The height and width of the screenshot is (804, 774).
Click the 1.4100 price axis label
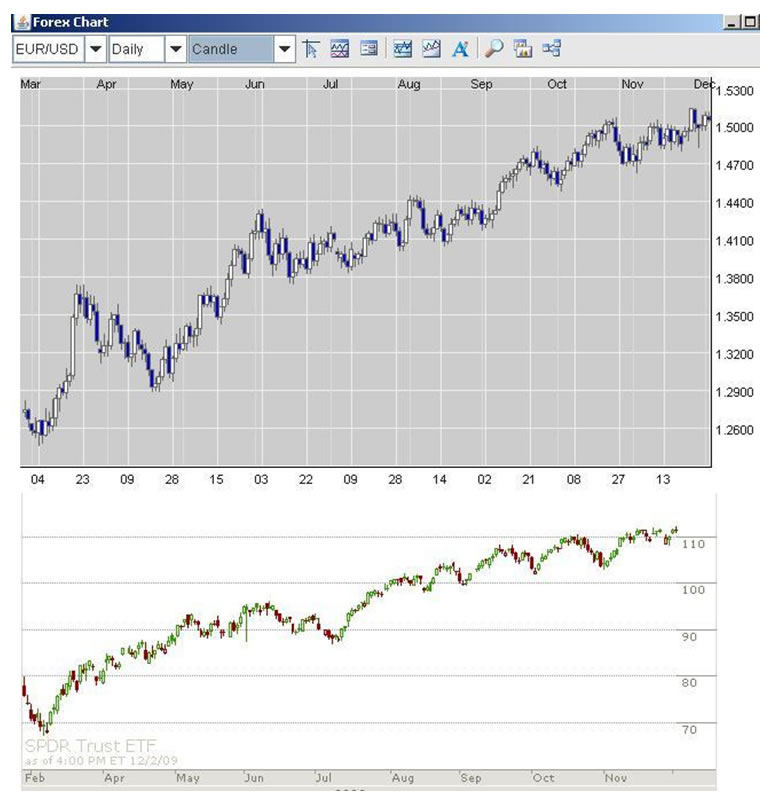(735, 241)
